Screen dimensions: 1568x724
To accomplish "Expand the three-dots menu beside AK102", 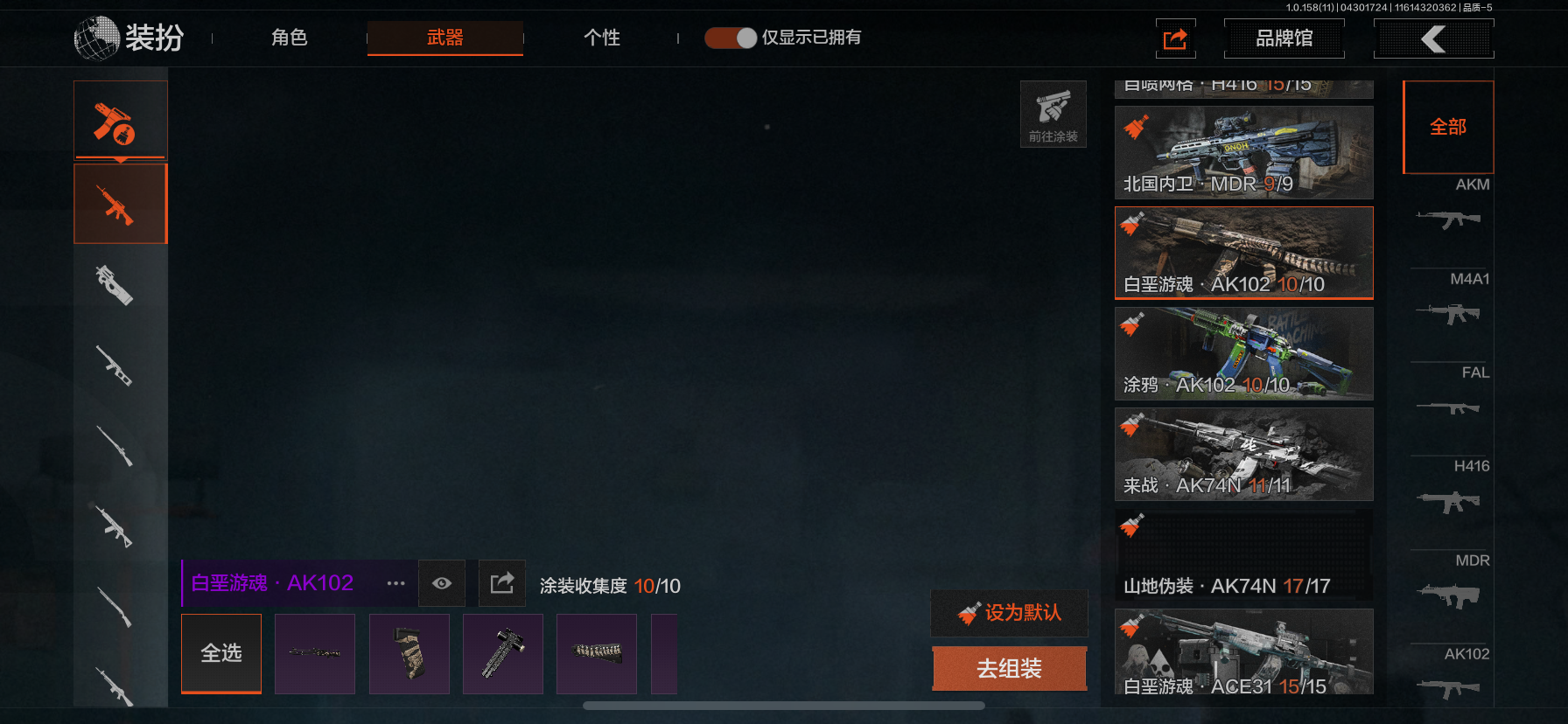I will pyautogui.click(x=395, y=583).
